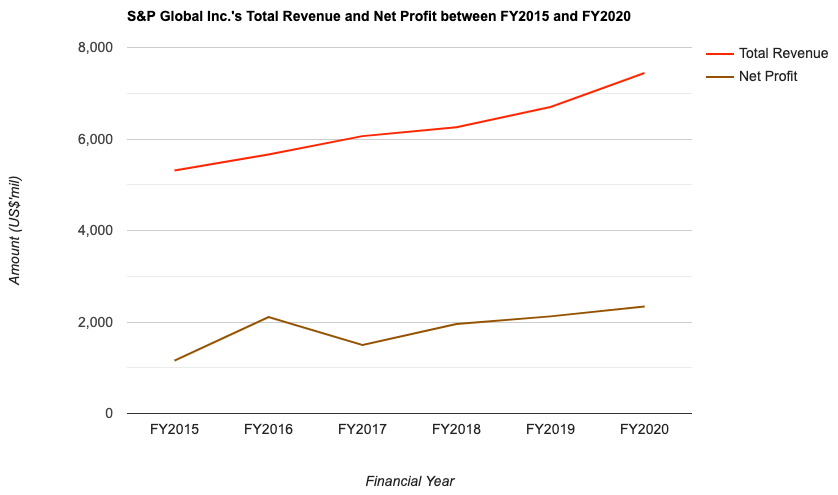
Task: Click the FY2016 axis label
Action: [x=268, y=429]
